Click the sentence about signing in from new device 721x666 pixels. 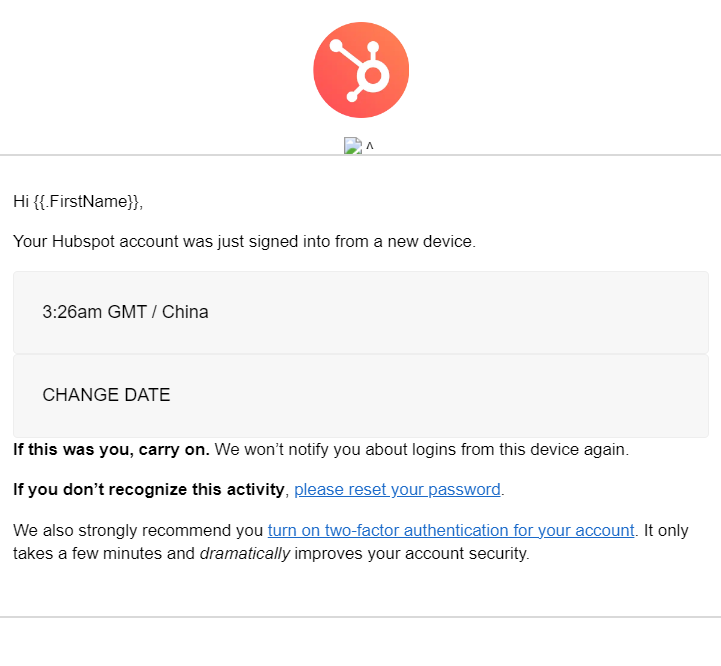pyautogui.click(x=244, y=241)
